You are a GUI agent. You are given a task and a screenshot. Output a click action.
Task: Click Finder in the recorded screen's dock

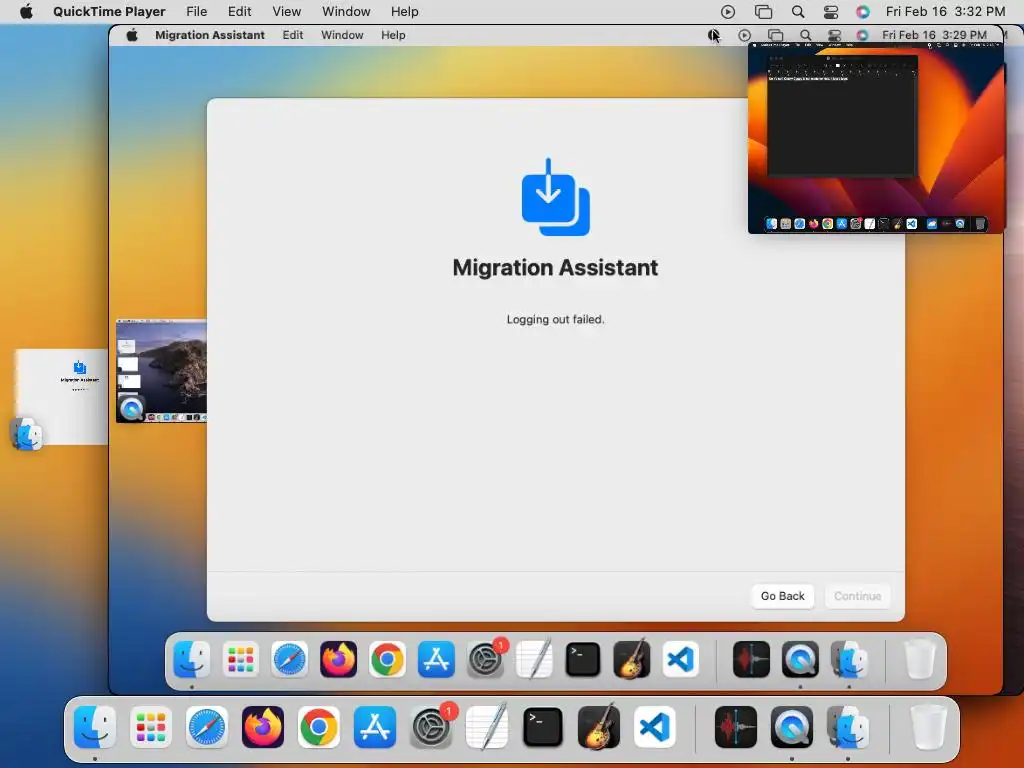191,660
